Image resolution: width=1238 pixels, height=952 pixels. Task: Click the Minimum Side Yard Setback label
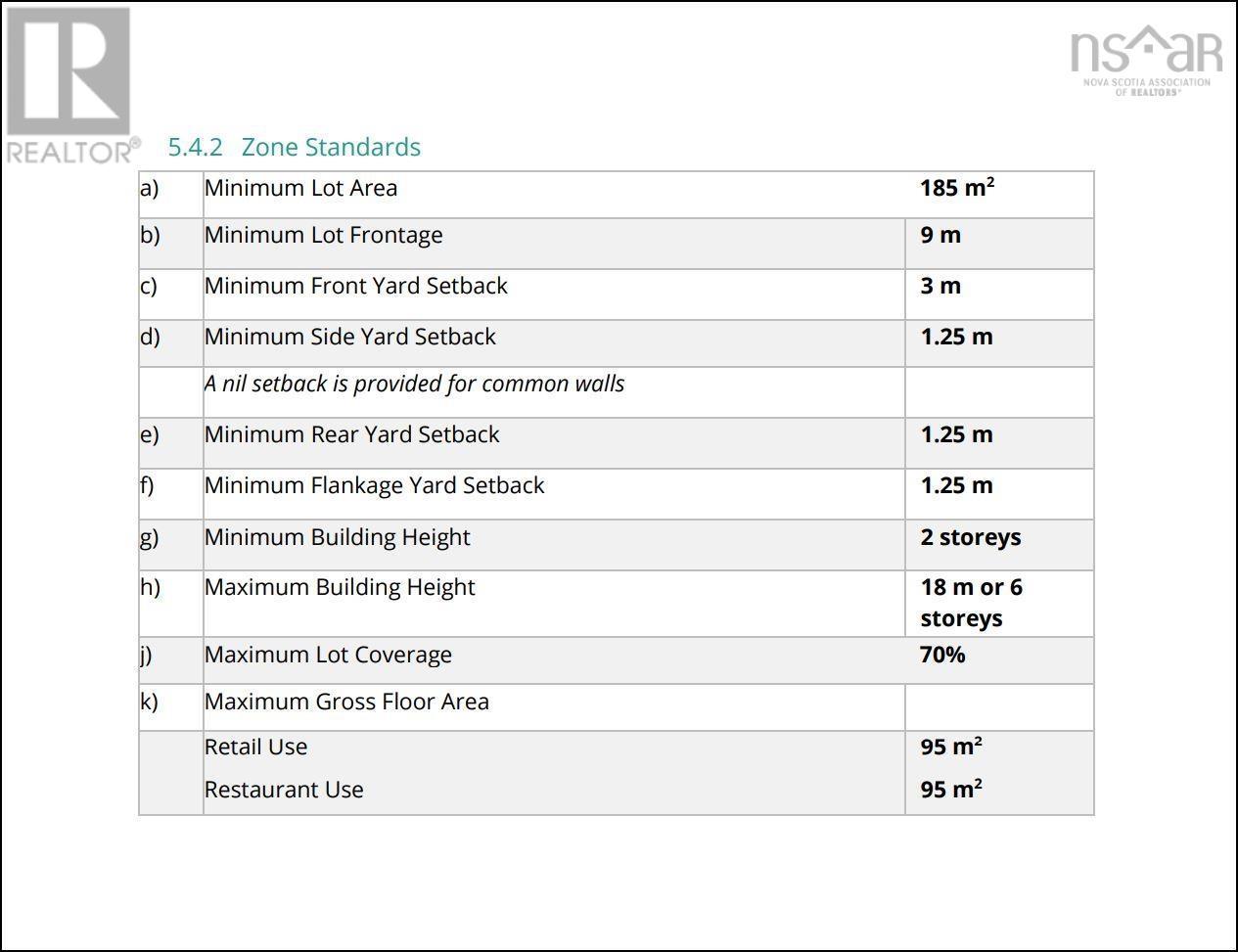[349, 337]
